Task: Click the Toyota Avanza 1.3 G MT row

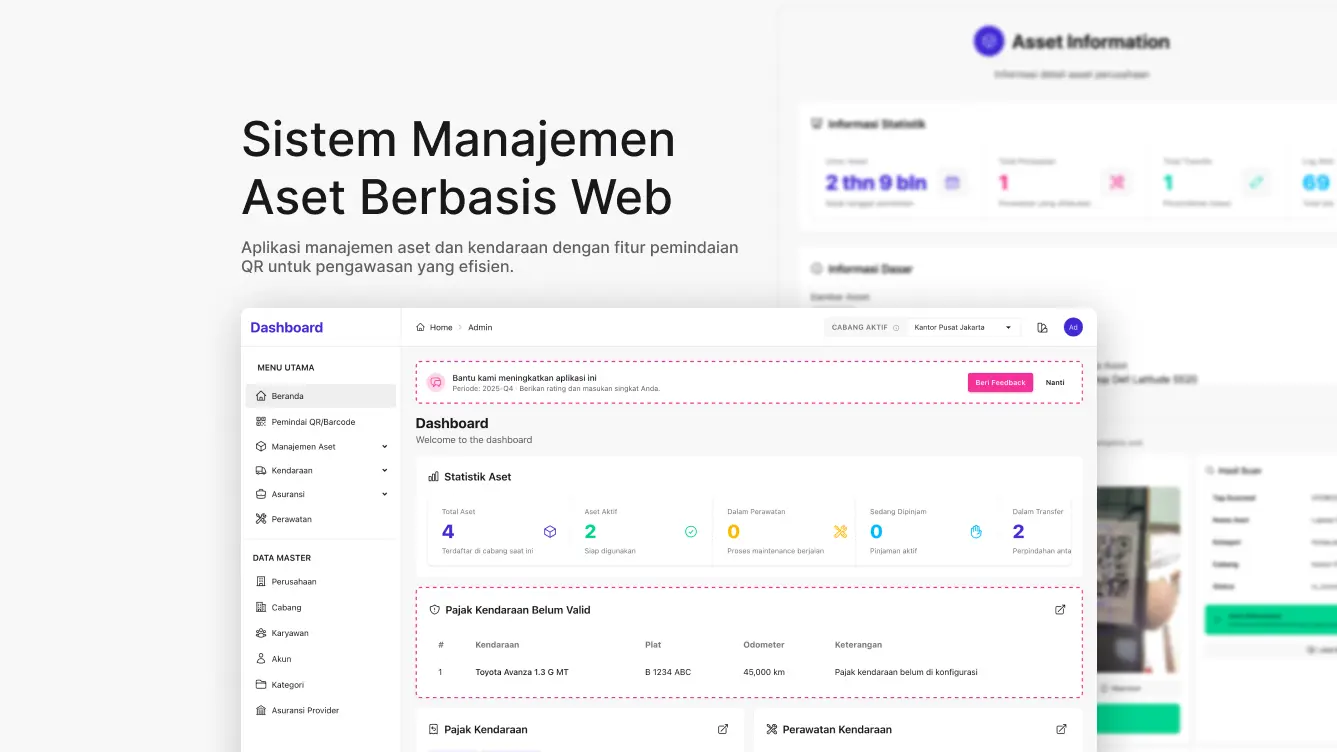Action: point(521,672)
